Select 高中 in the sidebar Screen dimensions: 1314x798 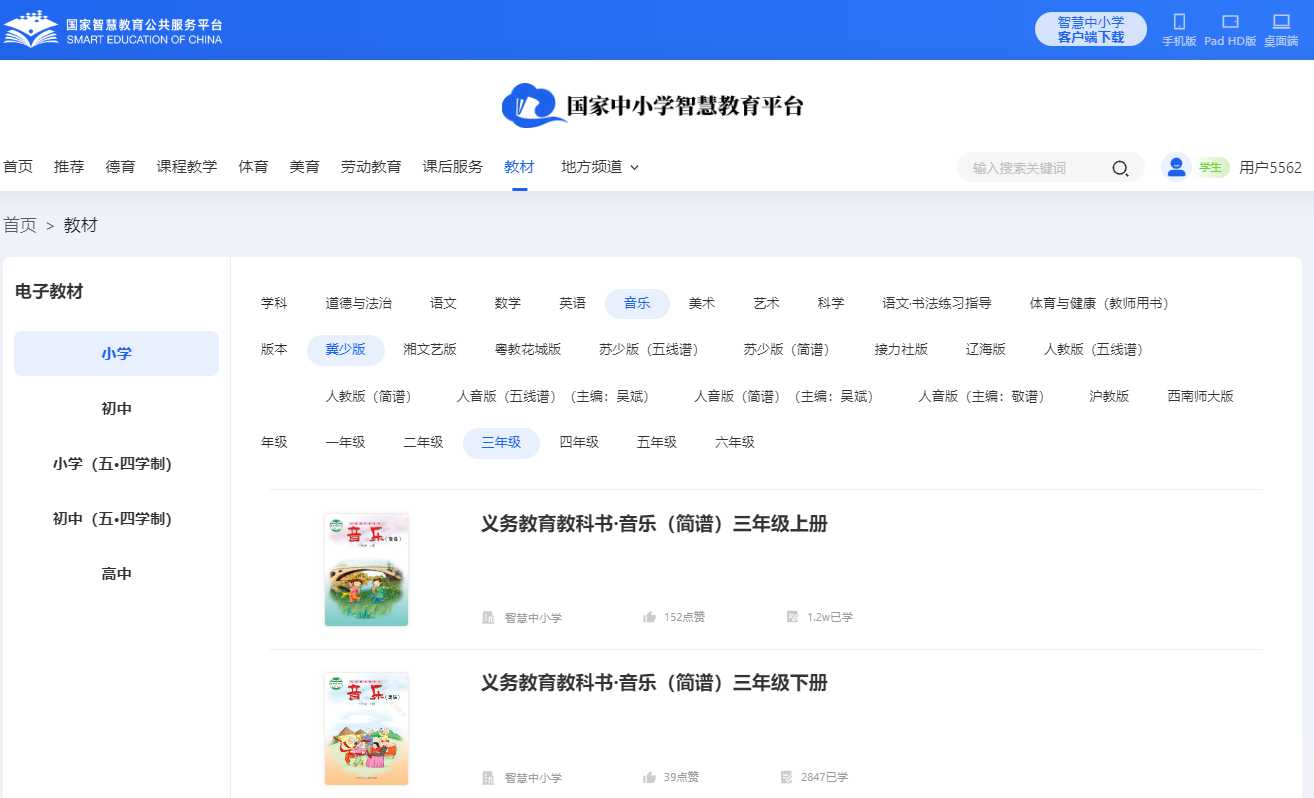point(116,574)
